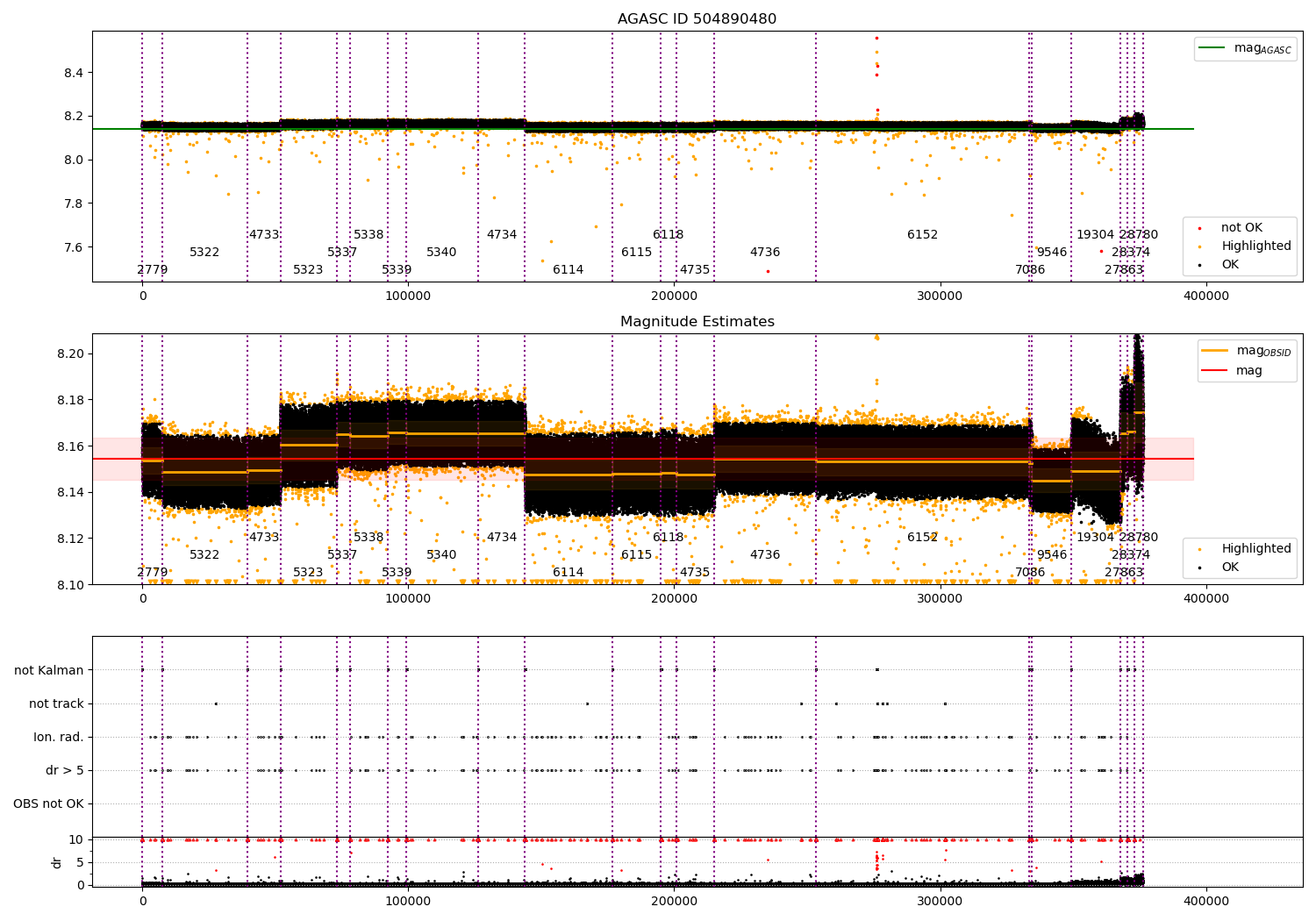Click the 5 tick on the dr axis
This screenshot has width=1316, height=921.
(80, 863)
